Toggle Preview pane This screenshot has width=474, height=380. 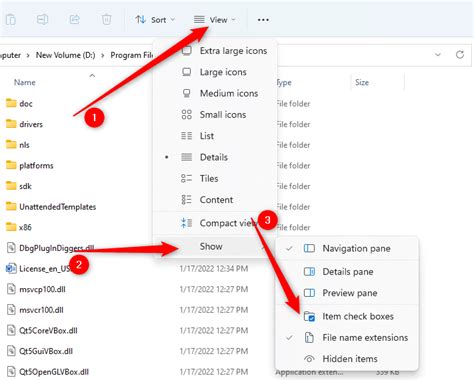coord(347,293)
